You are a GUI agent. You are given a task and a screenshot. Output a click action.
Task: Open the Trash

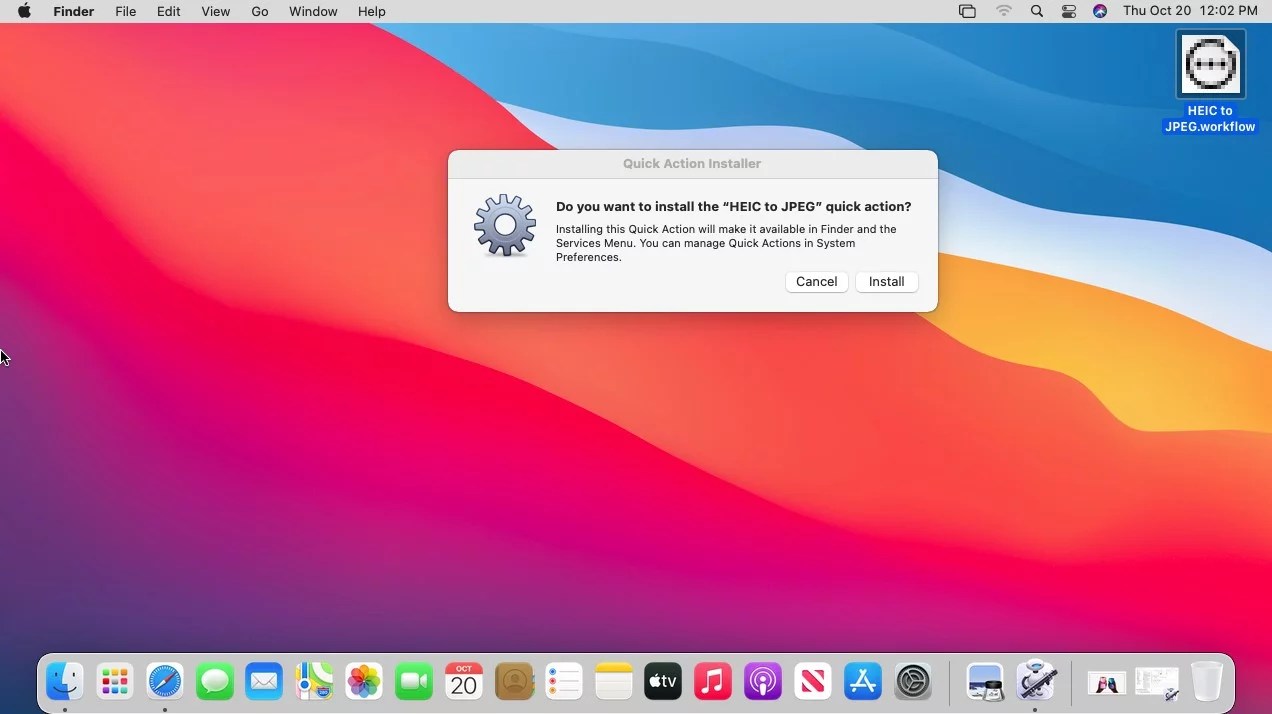click(1207, 681)
